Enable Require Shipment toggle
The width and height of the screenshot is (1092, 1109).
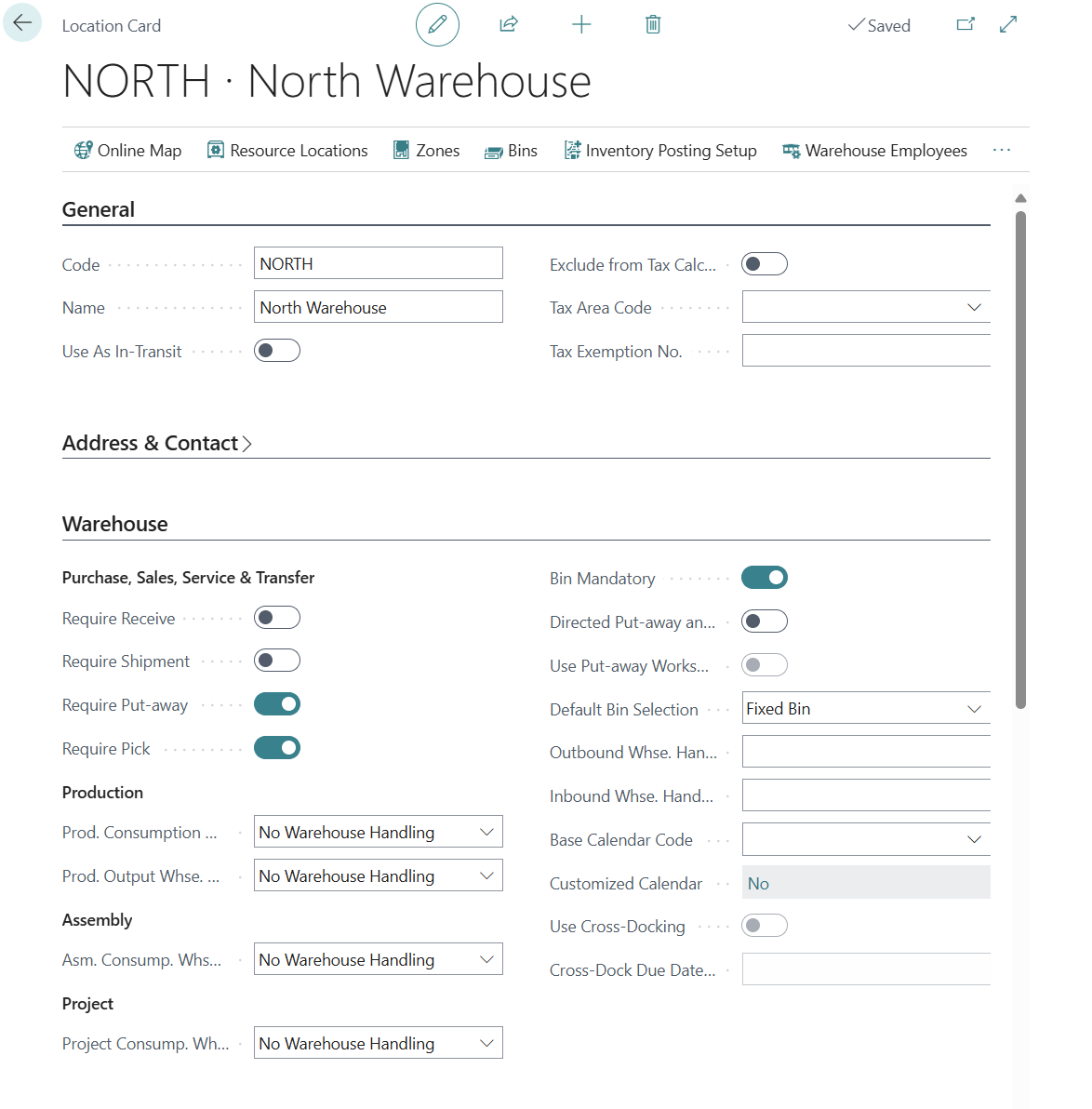(x=277, y=661)
